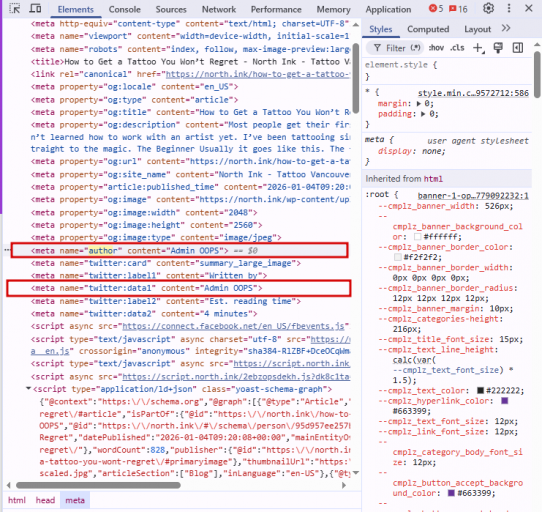Open the script.north.ink 2ebzopsdekh.js link
This screenshot has height=512, width=542.
tap(236, 376)
